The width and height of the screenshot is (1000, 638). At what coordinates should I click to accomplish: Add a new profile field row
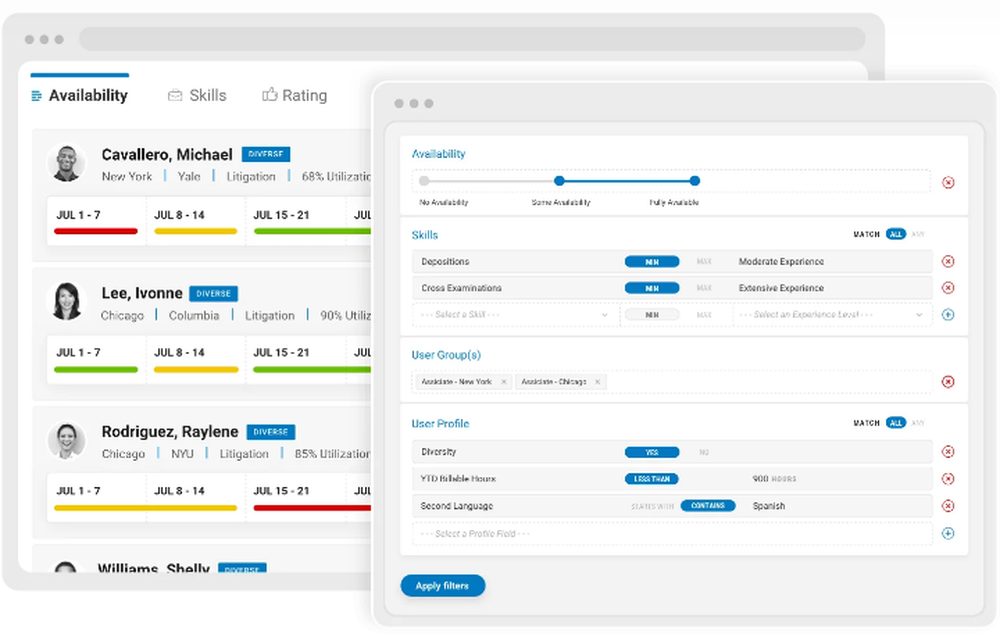pos(948,533)
